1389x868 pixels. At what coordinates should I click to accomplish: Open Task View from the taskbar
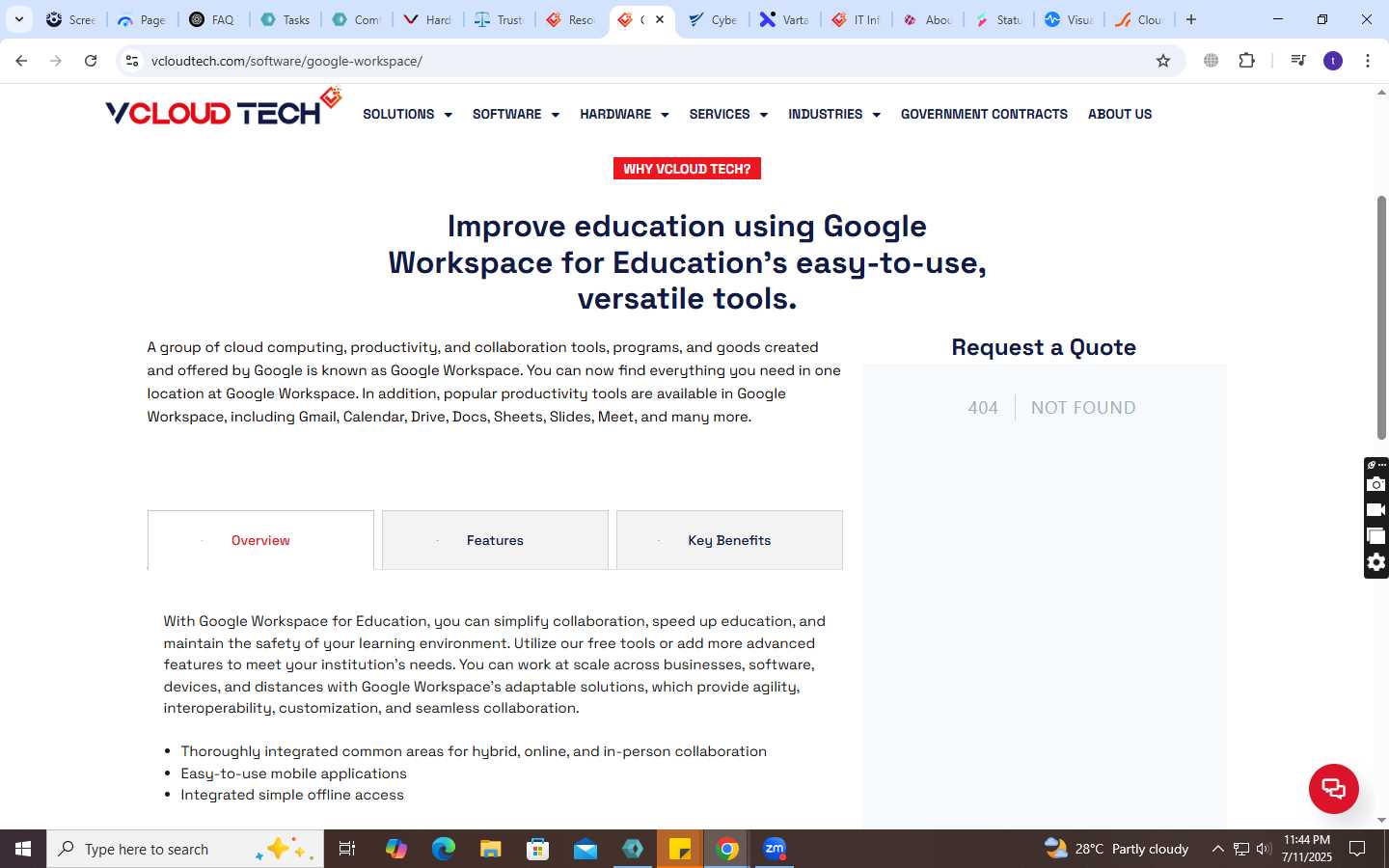(347, 849)
